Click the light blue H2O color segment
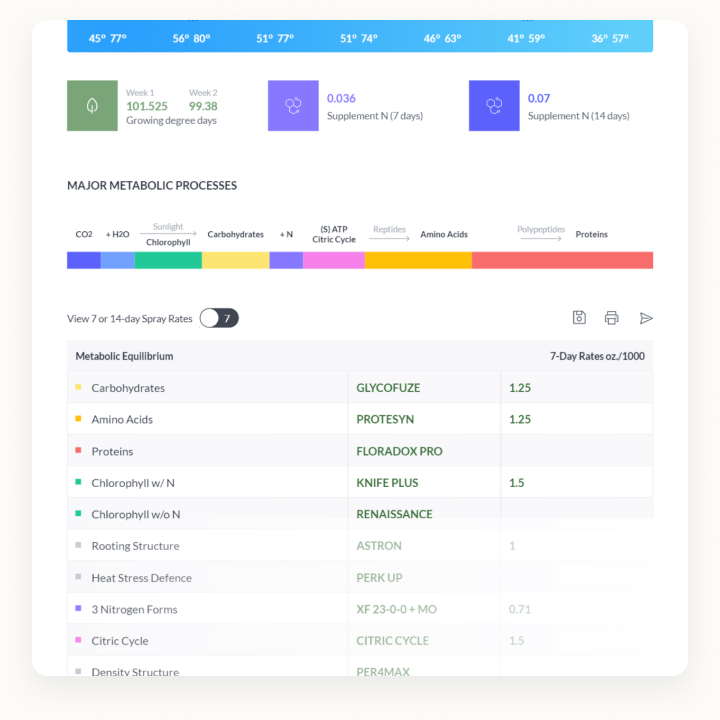 click(x=118, y=260)
